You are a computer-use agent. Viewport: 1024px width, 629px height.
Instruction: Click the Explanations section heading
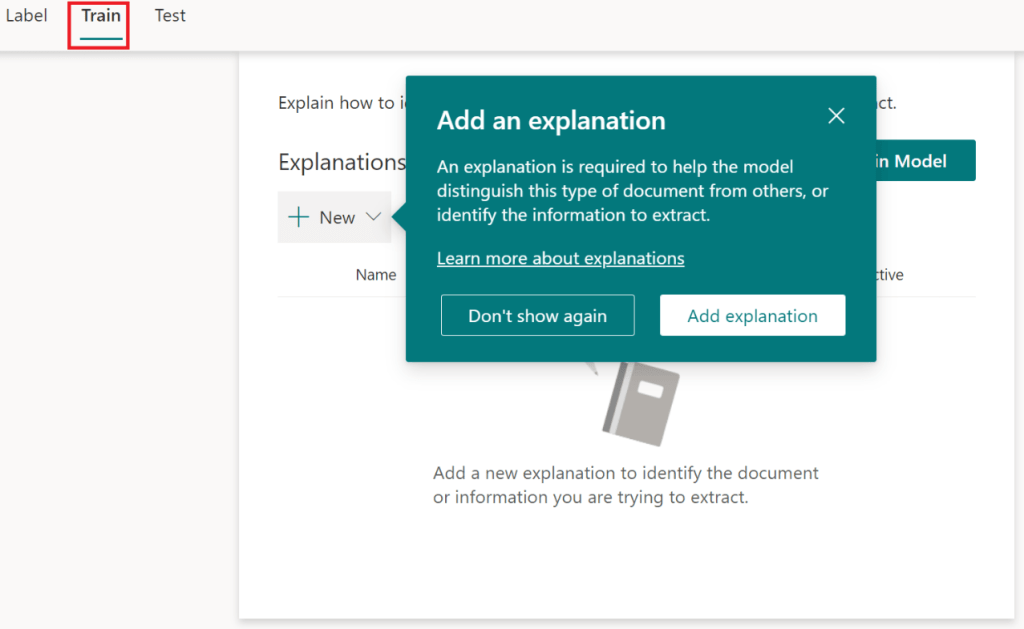pos(340,162)
